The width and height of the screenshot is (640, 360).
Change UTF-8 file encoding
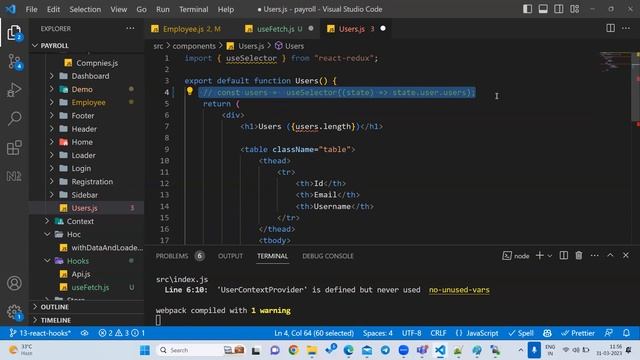(411, 333)
